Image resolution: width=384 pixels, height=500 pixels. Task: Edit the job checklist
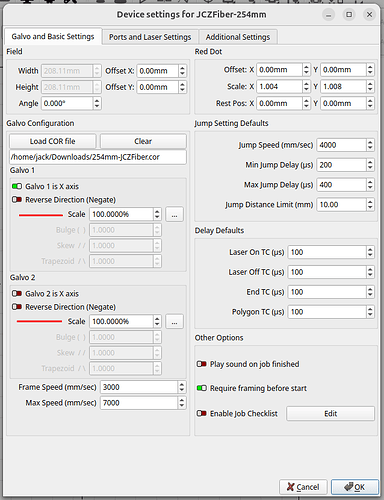(x=330, y=414)
